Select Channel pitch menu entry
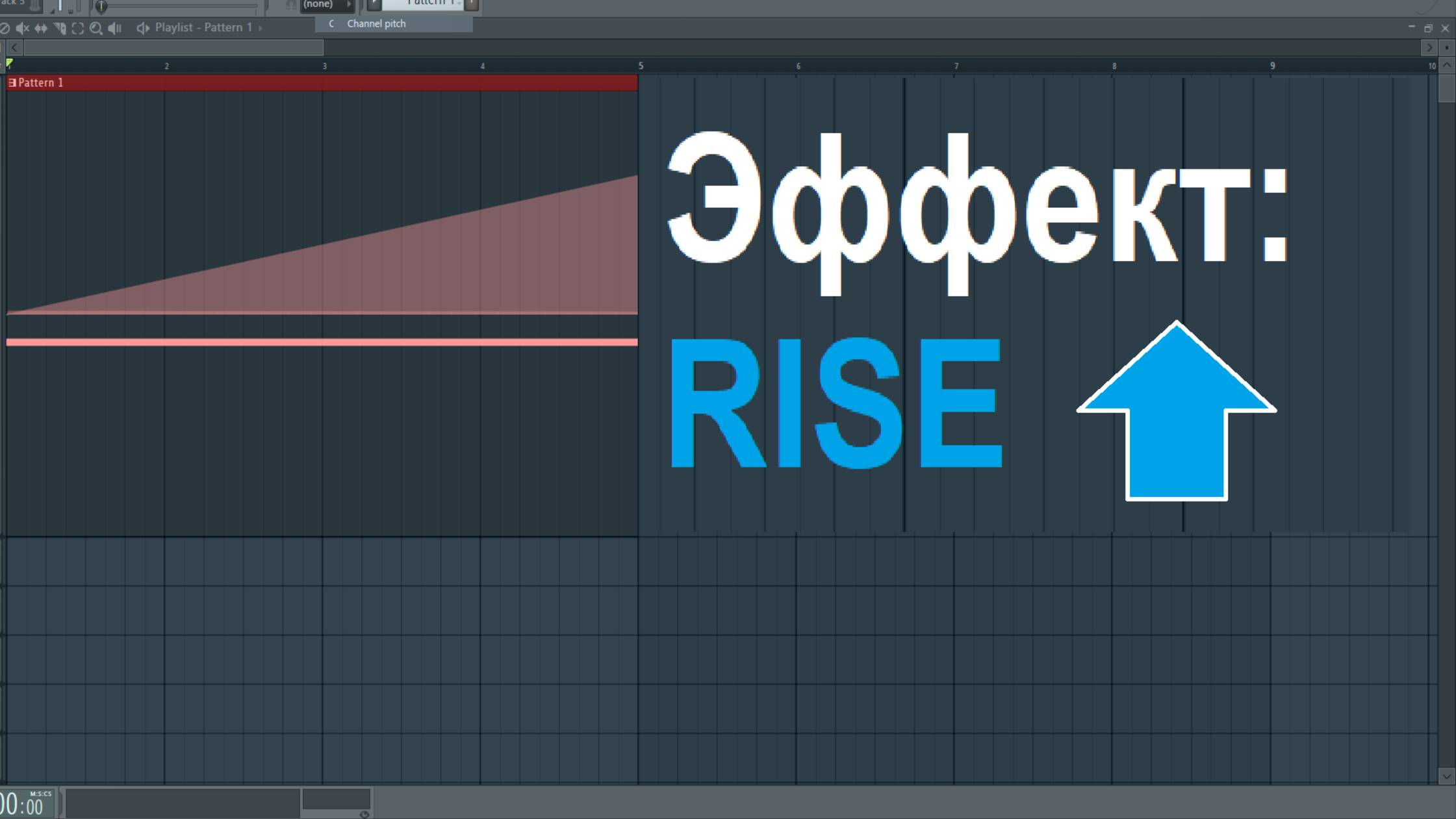The height and width of the screenshot is (819, 1456). tap(394, 23)
